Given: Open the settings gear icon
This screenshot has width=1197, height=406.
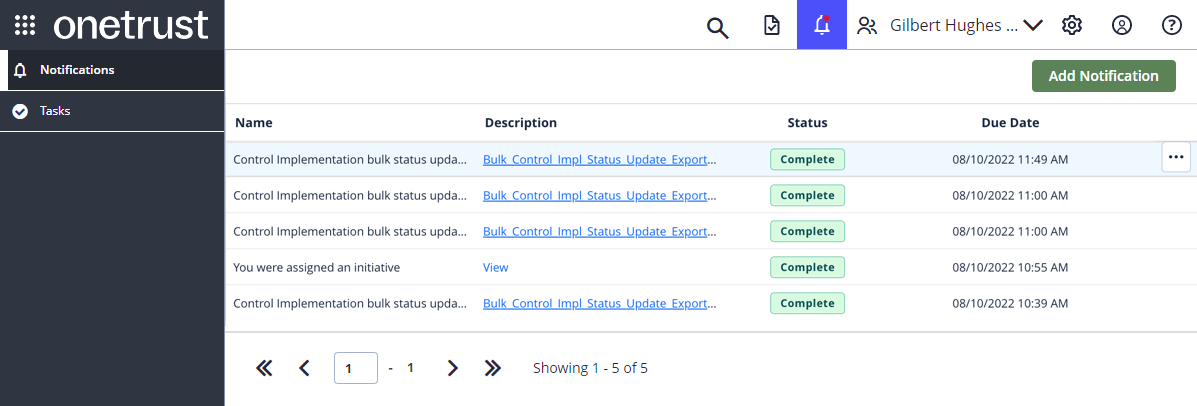Looking at the screenshot, I should 1072,26.
